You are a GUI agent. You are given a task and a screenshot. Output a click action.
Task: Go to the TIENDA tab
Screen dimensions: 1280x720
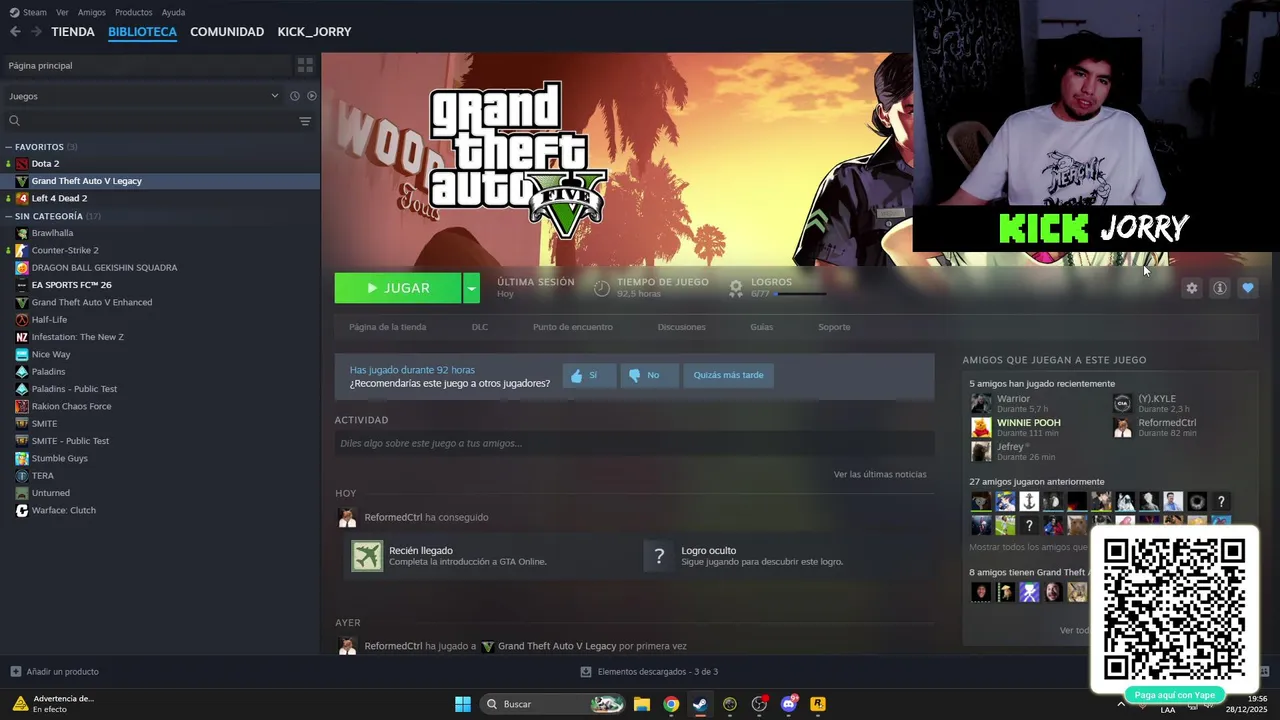coord(73,32)
